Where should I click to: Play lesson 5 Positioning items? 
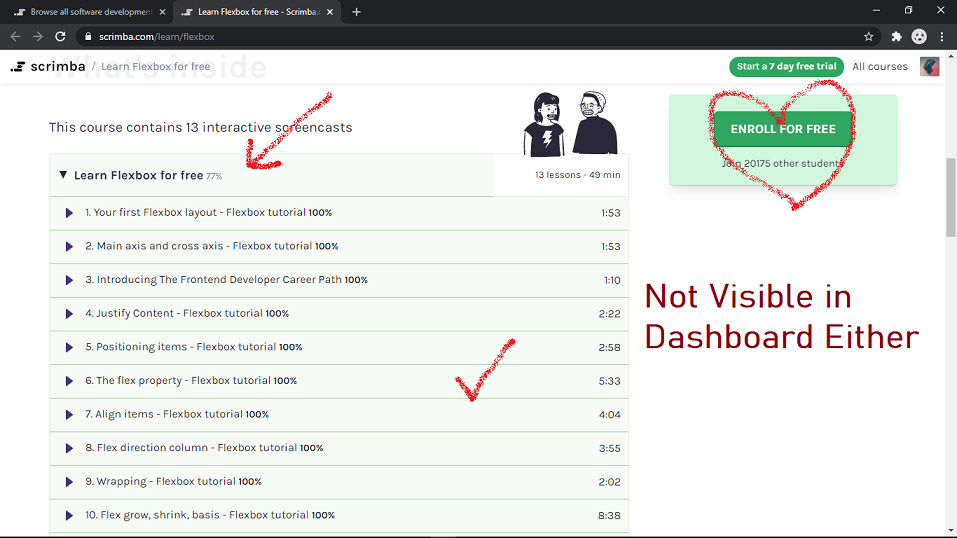(x=69, y=347)
